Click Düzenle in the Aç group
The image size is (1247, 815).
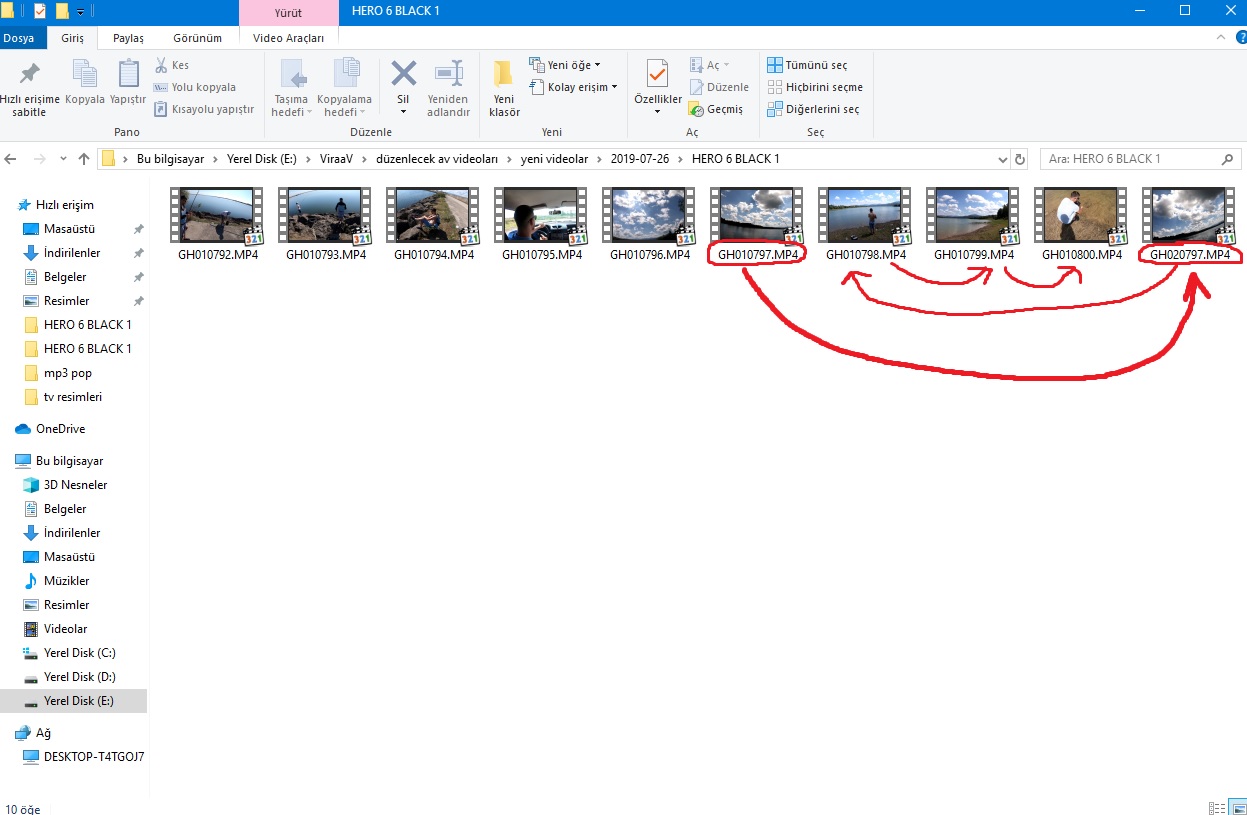[719, 87]
